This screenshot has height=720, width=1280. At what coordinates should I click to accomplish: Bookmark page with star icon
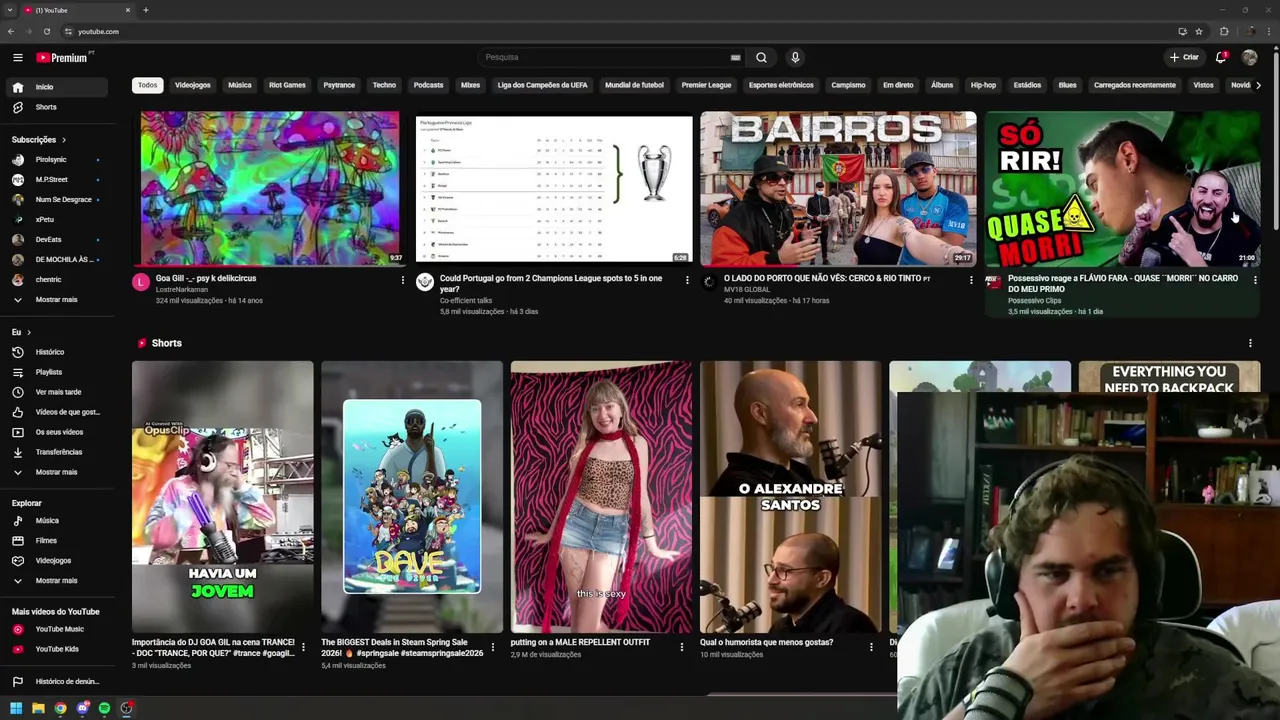click(1199, 32)
